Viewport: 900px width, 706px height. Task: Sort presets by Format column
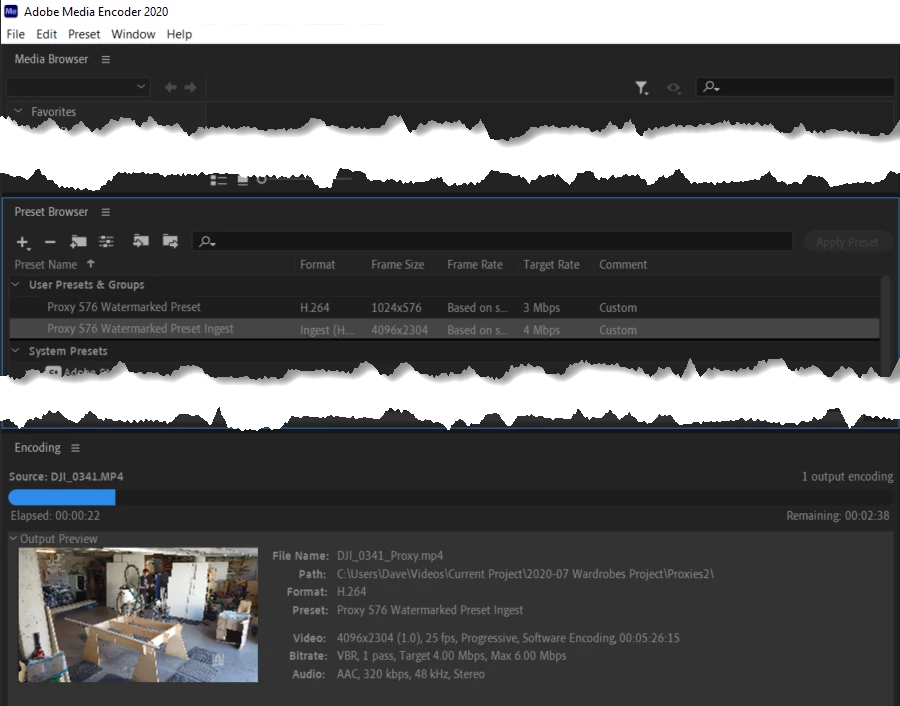coord(317,265)
